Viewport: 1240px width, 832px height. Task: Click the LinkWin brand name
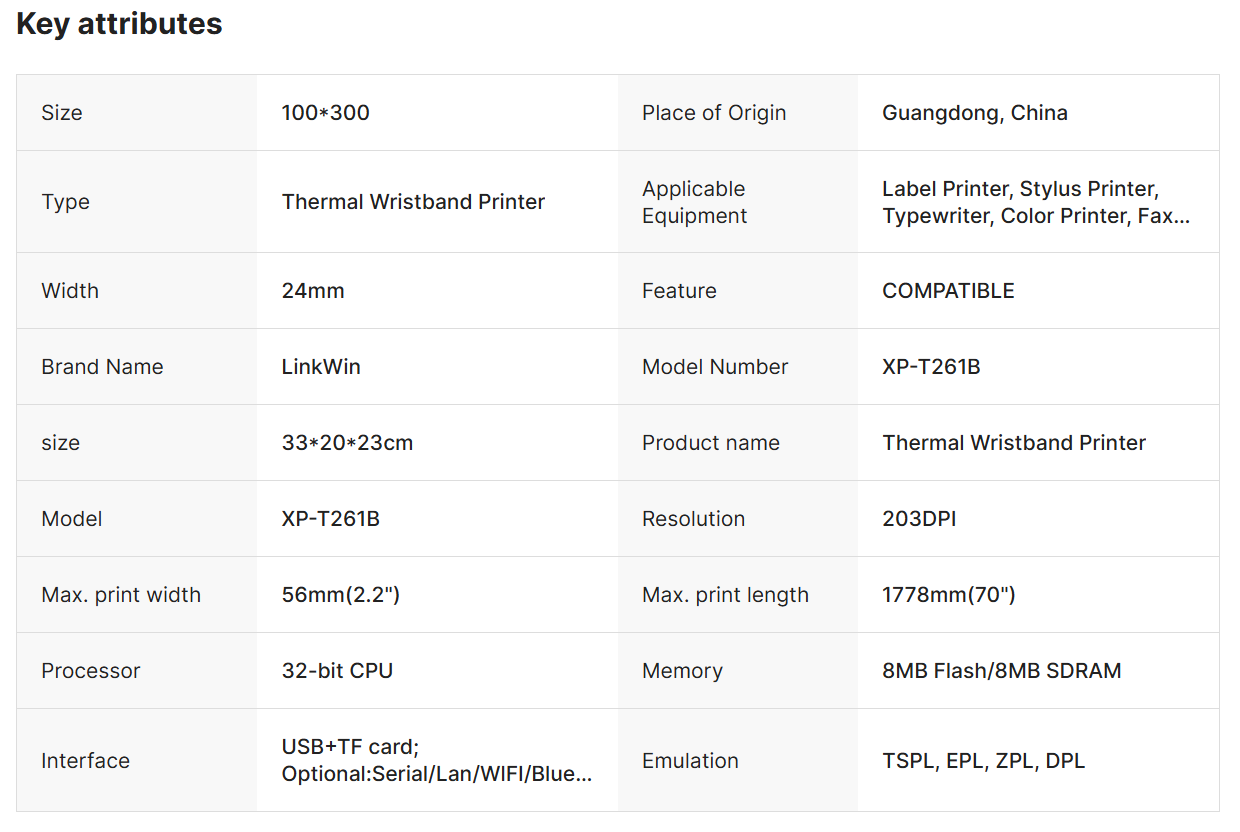(x=321, y=367)
